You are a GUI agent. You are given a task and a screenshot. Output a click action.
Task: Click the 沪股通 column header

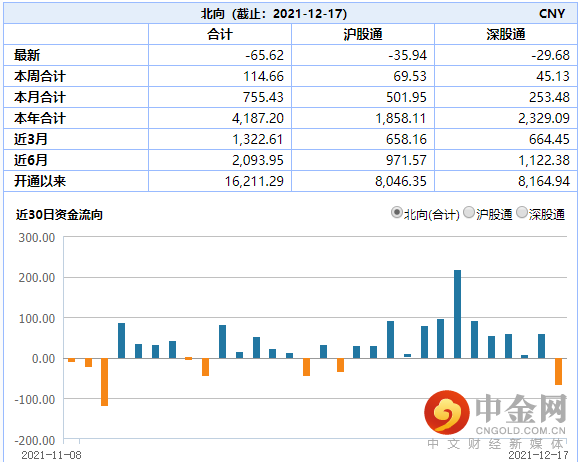(363, 34)
